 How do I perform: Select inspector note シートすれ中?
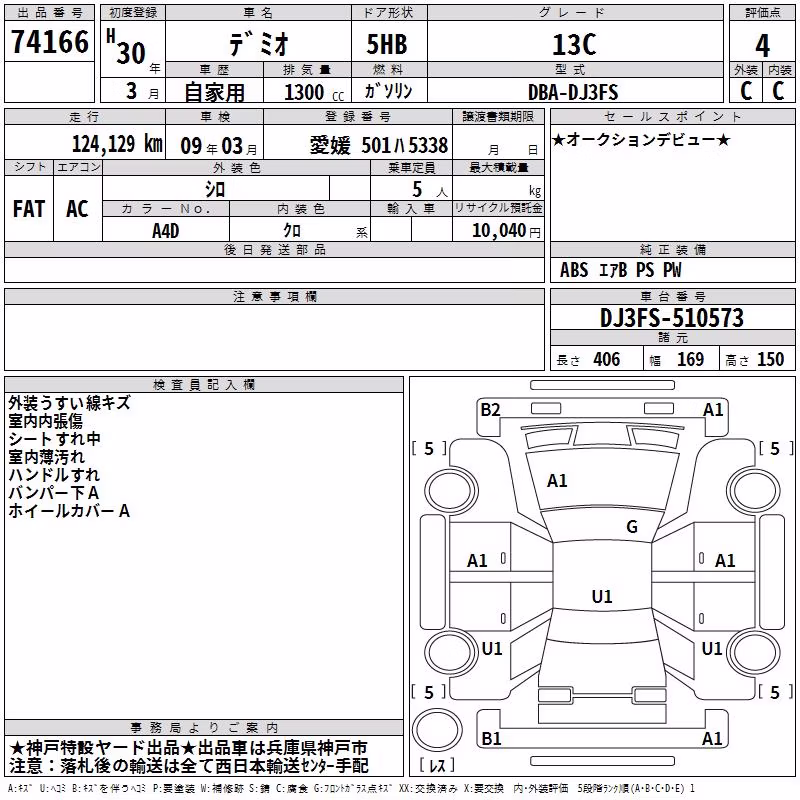click(54, 439)
